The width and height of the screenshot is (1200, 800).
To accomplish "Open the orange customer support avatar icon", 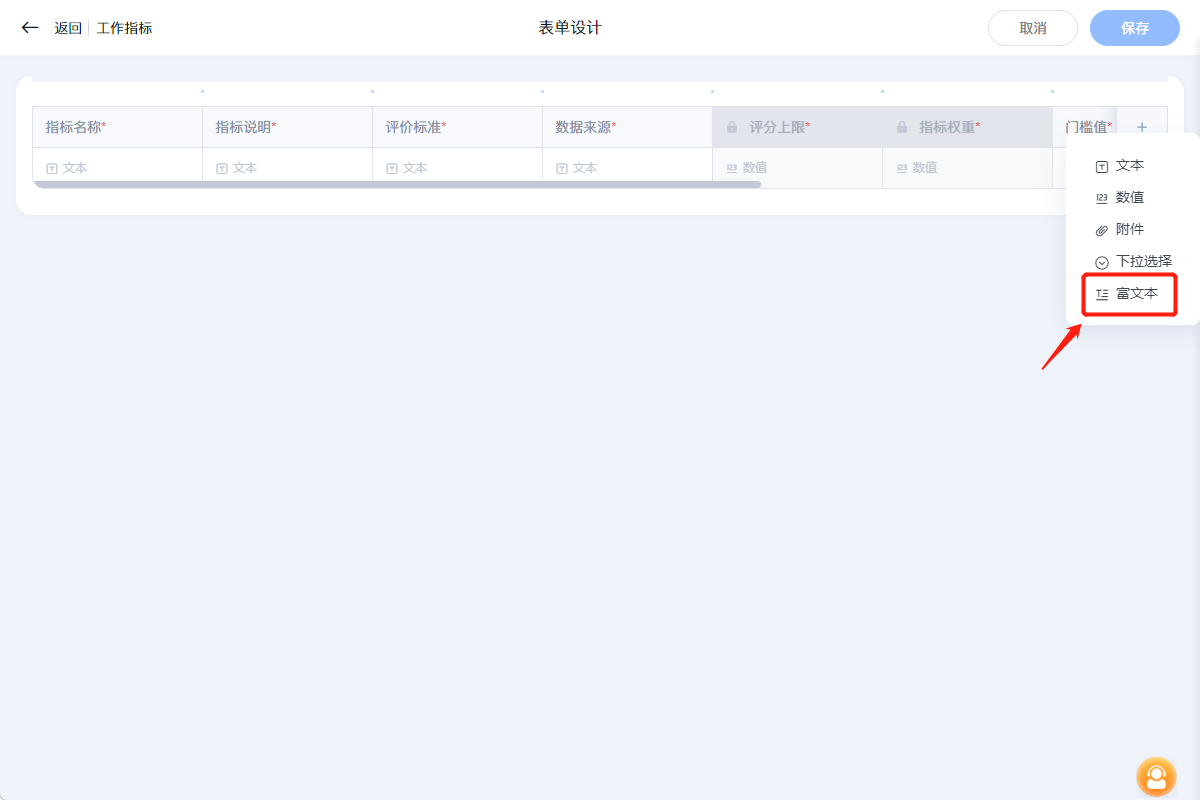I will coord(1156,777).
